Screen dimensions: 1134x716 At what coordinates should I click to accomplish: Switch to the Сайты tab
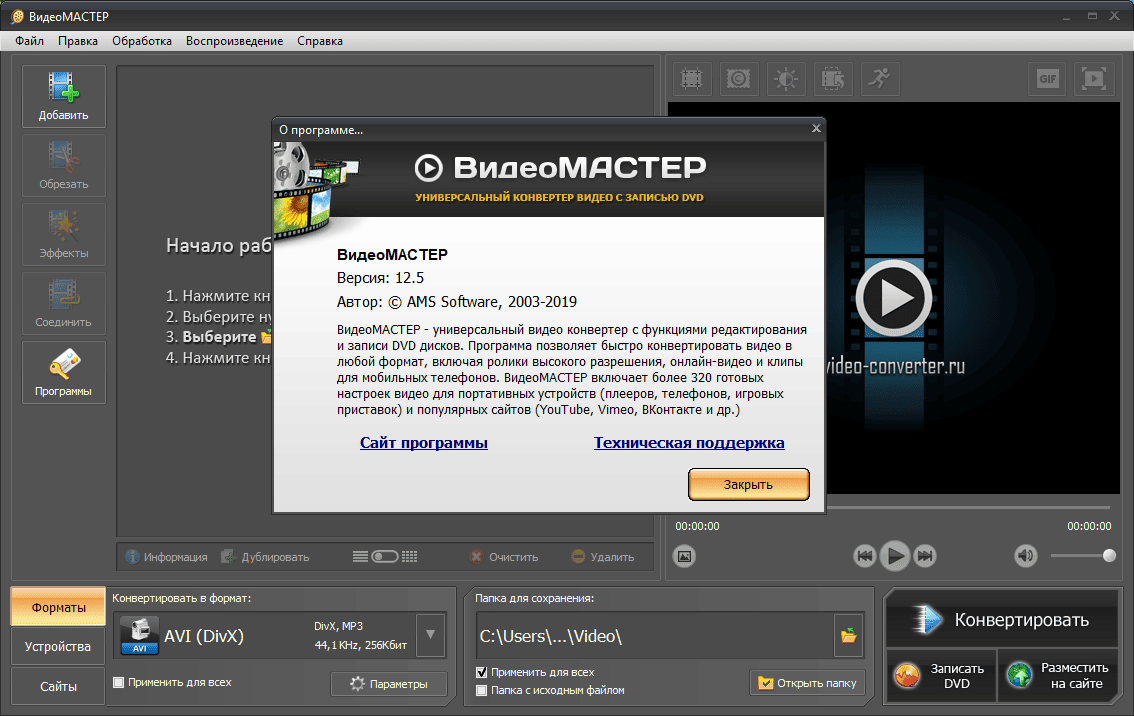point(58,686)
